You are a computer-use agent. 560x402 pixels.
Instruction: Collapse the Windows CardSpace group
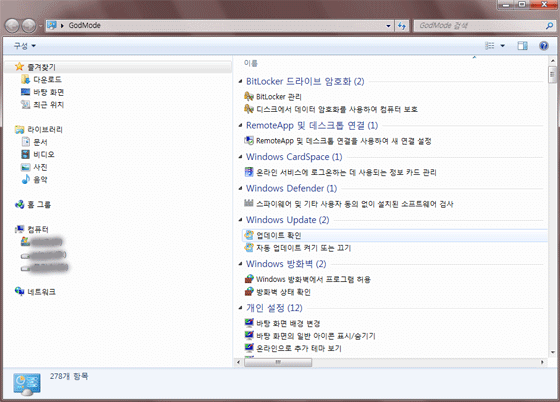click(x=240, y=157)
